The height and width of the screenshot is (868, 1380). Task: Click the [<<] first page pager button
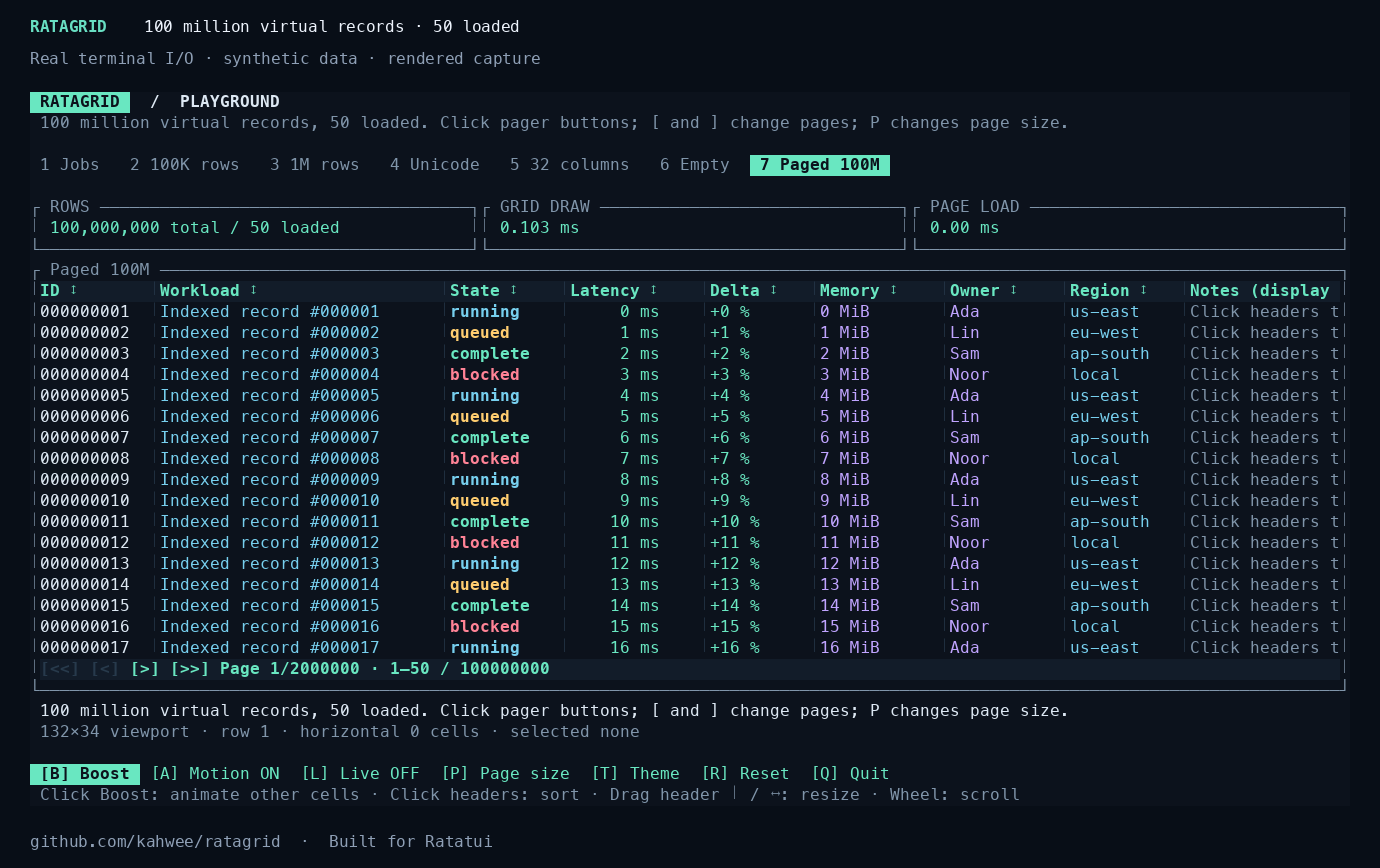[x=60, y=669]
